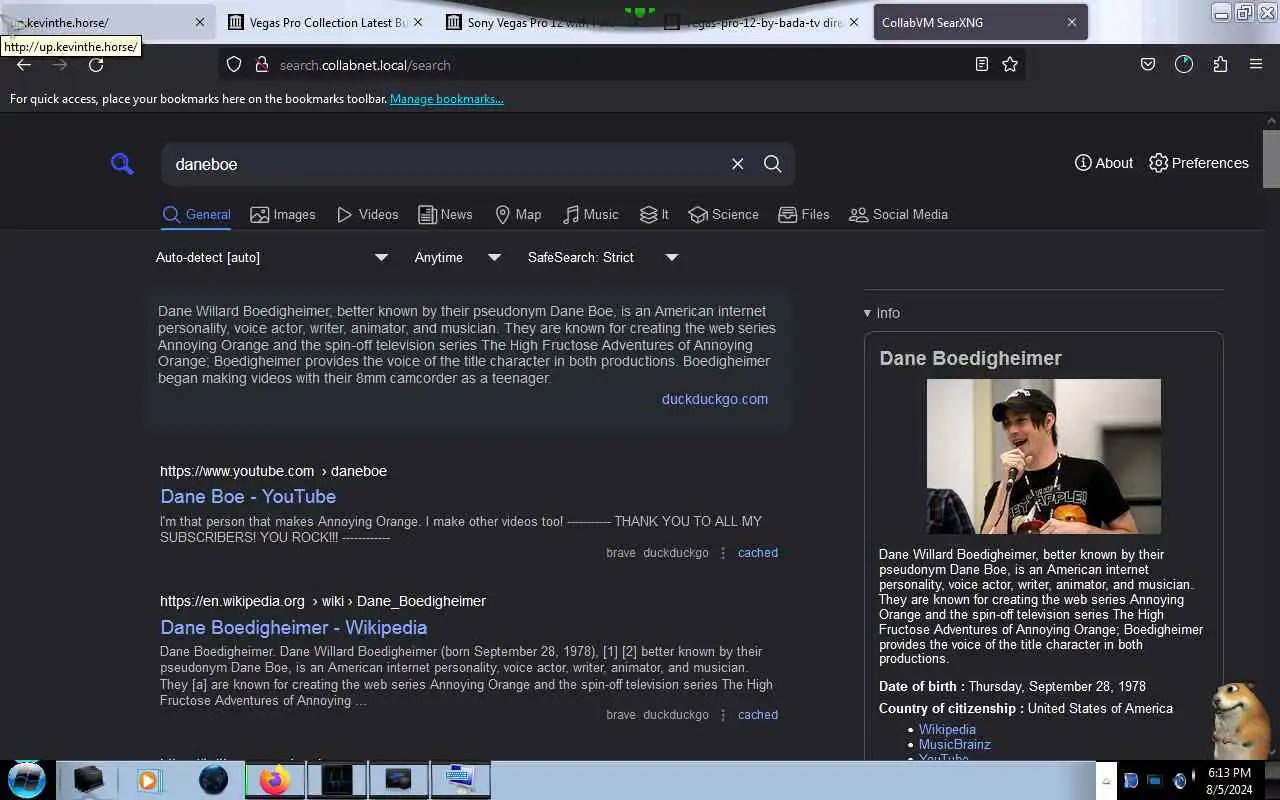Open Firefox from the taskbar
Image resolution: width=1280 pixels, height=800 pixels.
click(x=273, y=780)
